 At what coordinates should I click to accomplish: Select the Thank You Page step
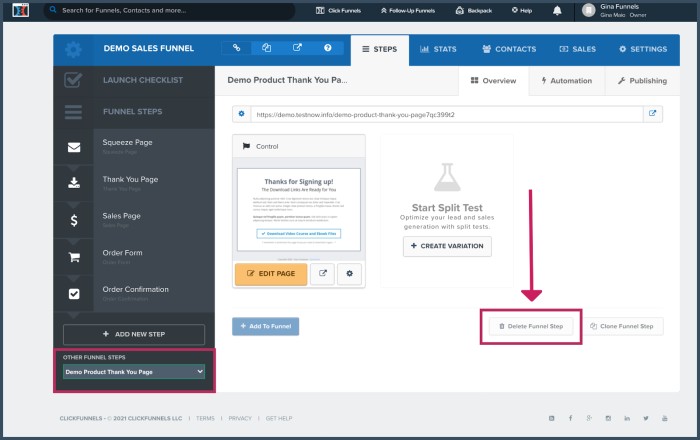tap(134, 183)
